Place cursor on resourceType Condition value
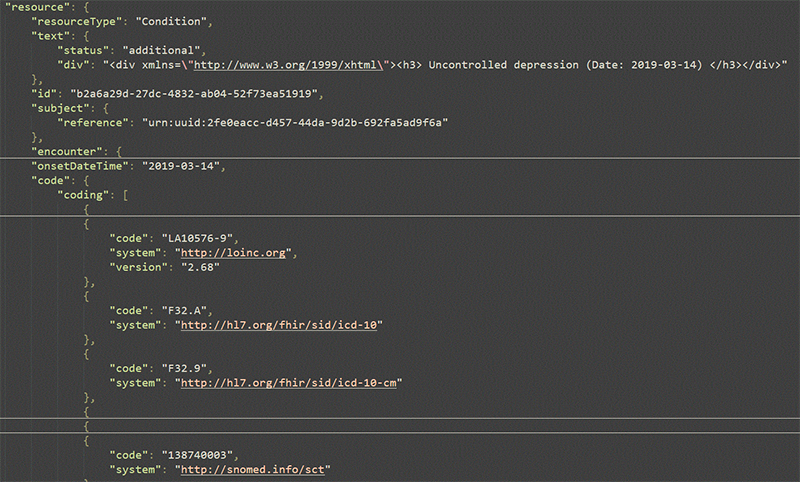The height and width of the screenshot is (482, 800). [171, 21]
